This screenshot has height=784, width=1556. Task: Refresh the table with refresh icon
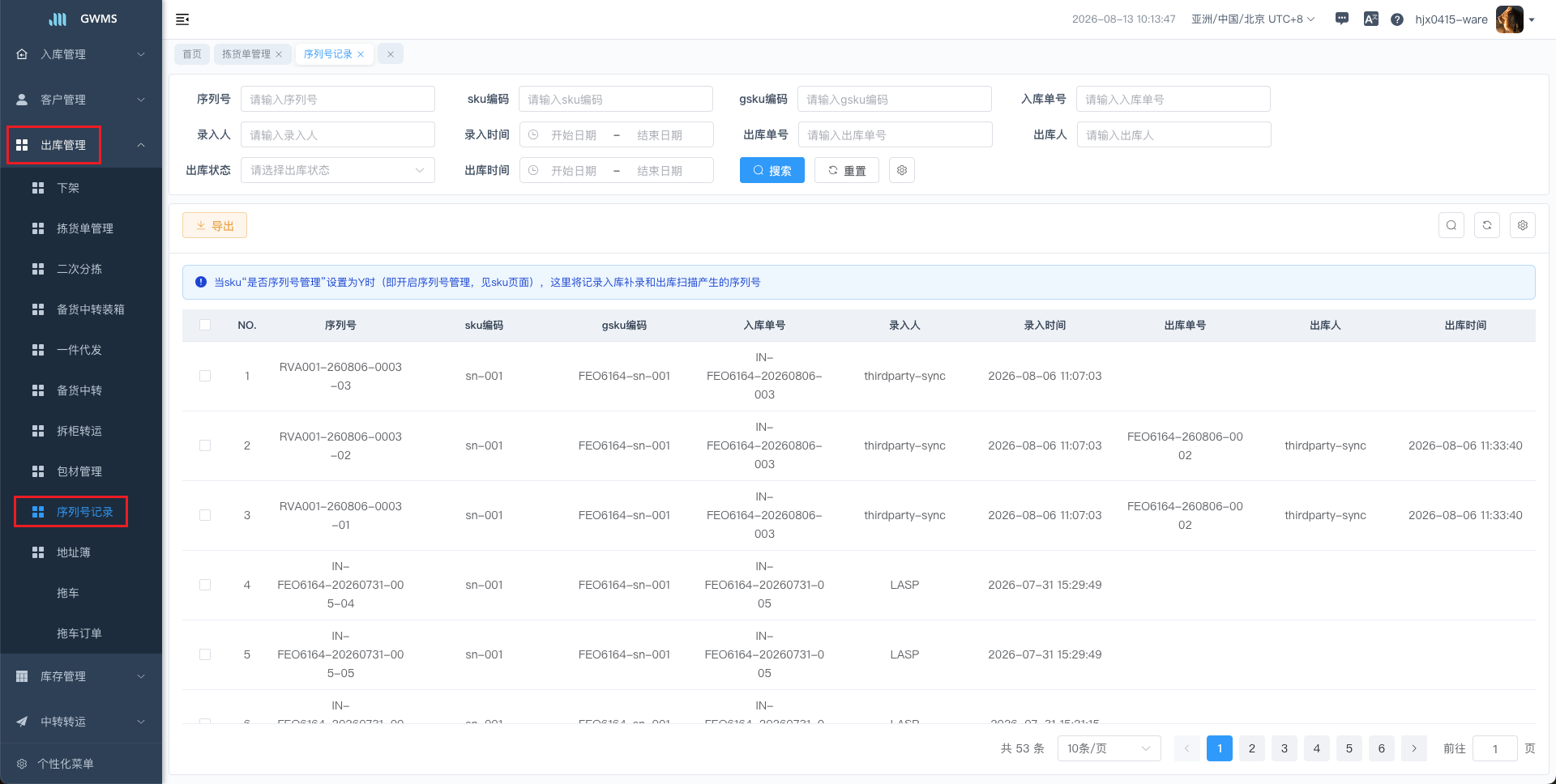click(x=1487, y=225)
